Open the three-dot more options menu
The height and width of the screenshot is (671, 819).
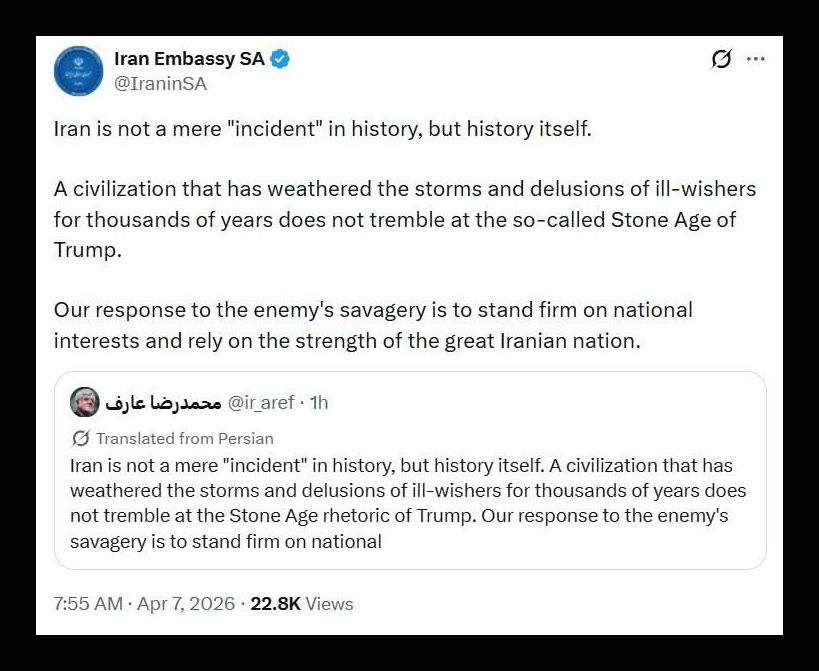pyautogui.click(x=756, y=59)
